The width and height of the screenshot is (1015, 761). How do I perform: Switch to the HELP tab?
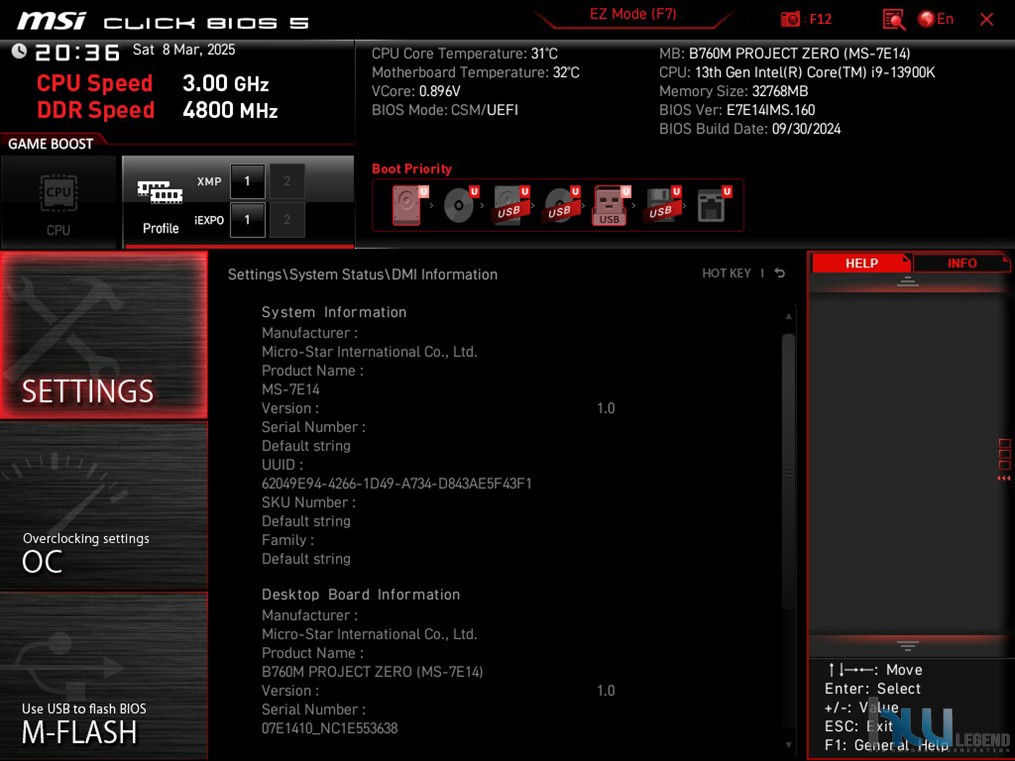point(861,263)
